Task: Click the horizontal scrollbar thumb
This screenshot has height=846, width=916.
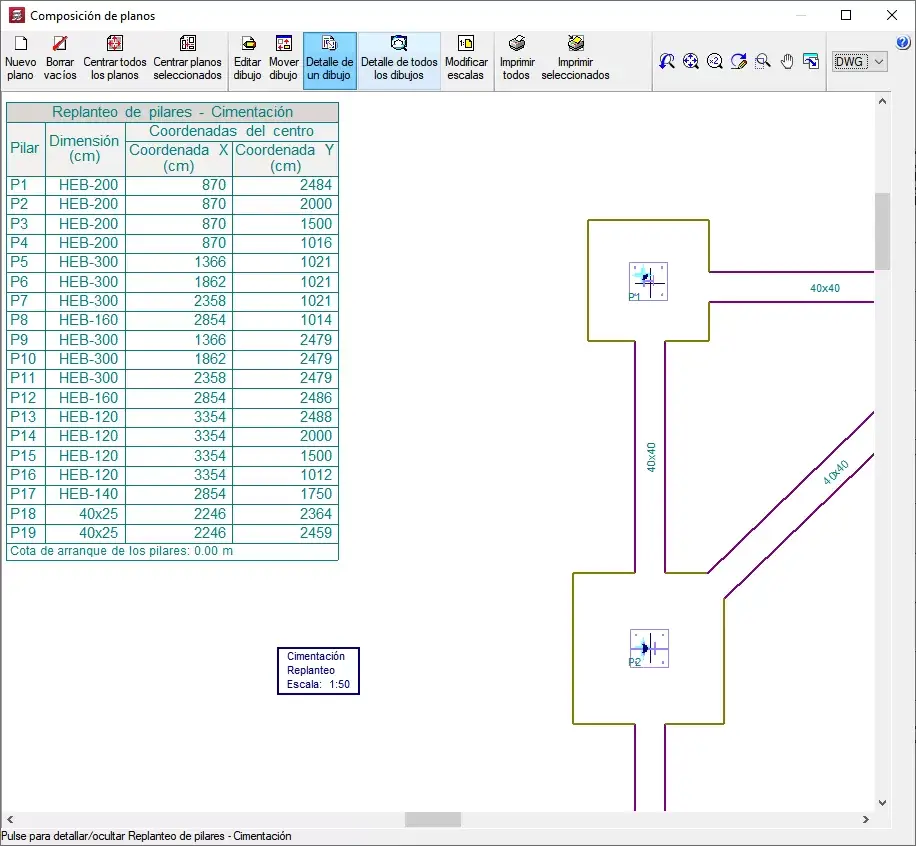Action: point(433,820)
